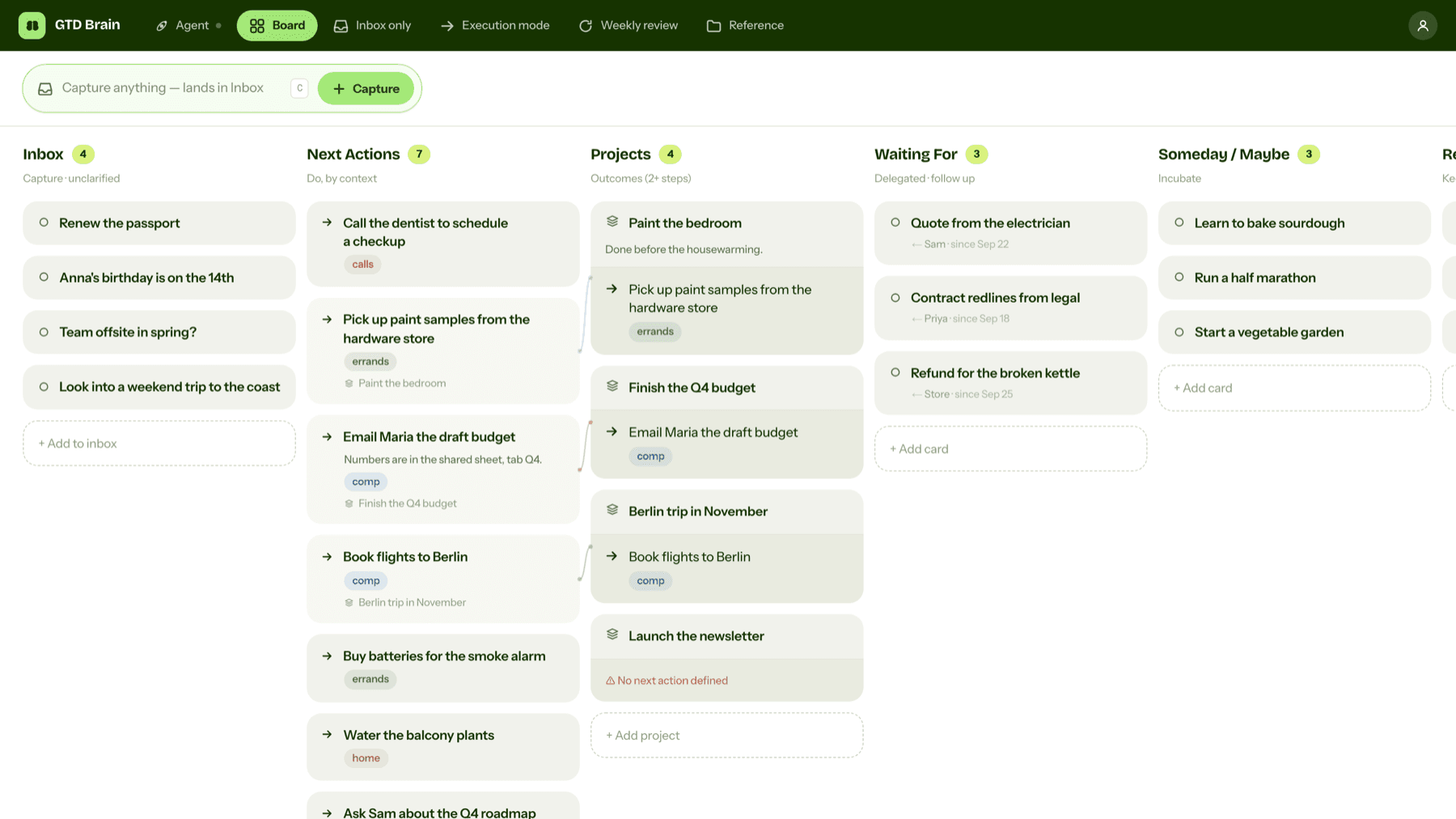Click the GTD Brain logo icon
This screenshot has width=1456, height=819.
pos(32,25)
